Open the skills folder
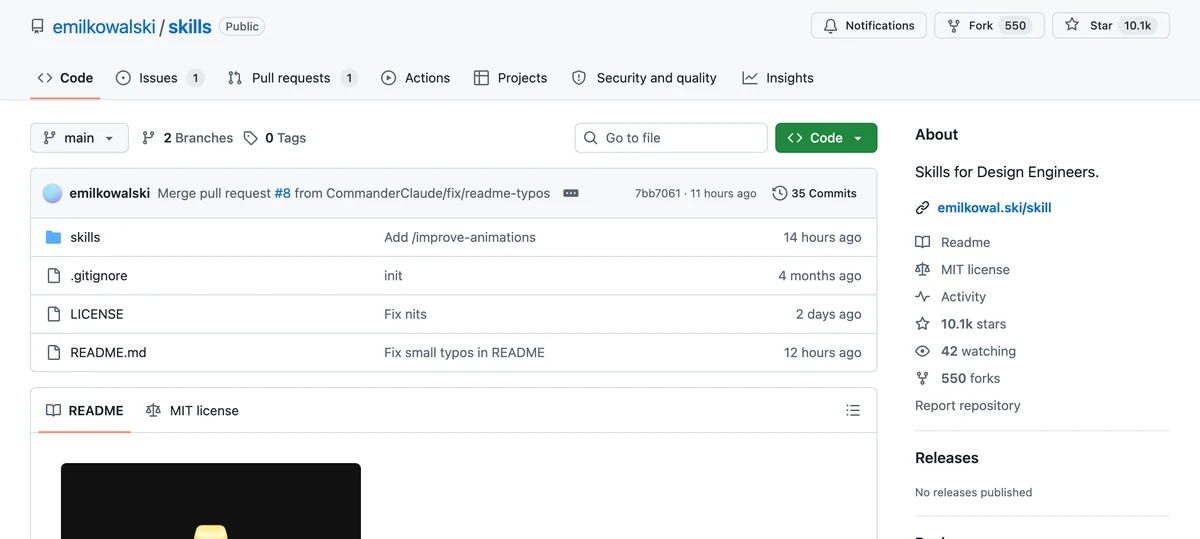Image resolution: width=1200 pixels, height=539 pixels. (85, 237)
